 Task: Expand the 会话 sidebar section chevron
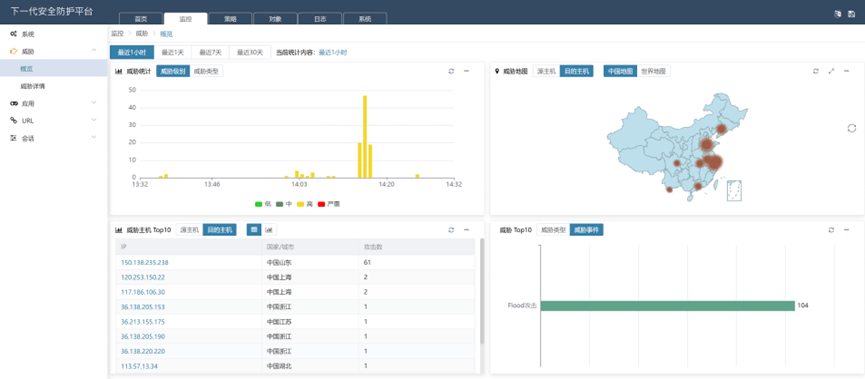pyautogui.click(x=94, y=137)
